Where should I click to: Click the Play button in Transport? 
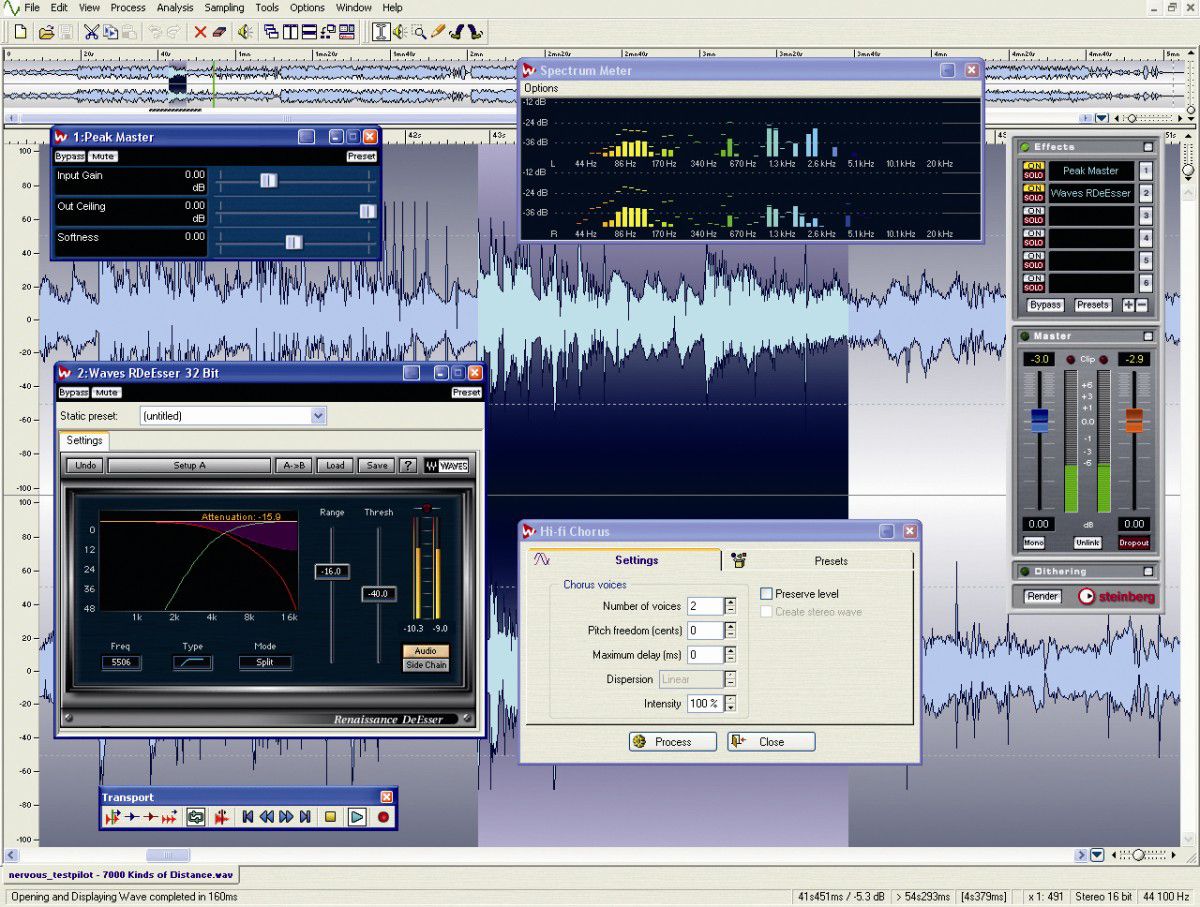356,817
